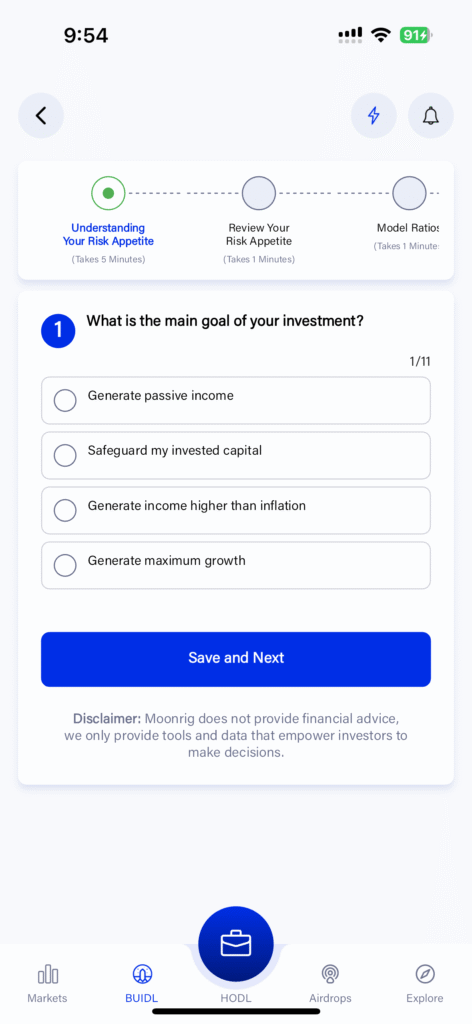Jump to Review Your Risk Appetite step
Image resolution: width=472 pixels, height=1024 pixels.
click(x=259, y=193)
